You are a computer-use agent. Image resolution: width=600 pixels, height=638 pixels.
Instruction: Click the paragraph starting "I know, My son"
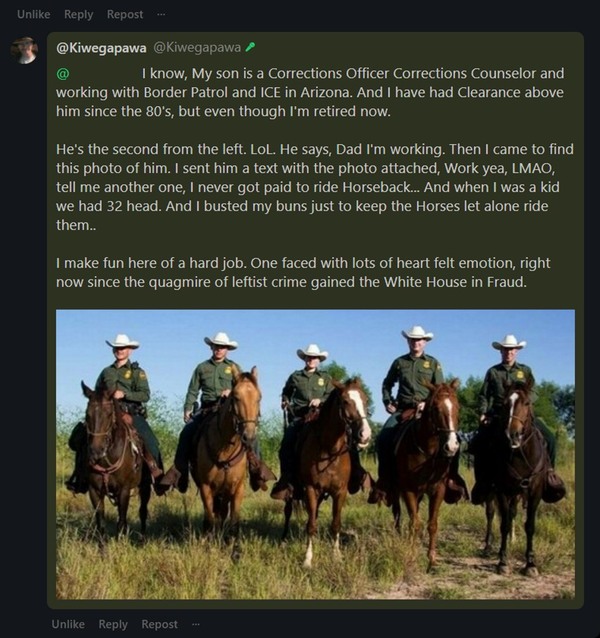click(310, 92)
